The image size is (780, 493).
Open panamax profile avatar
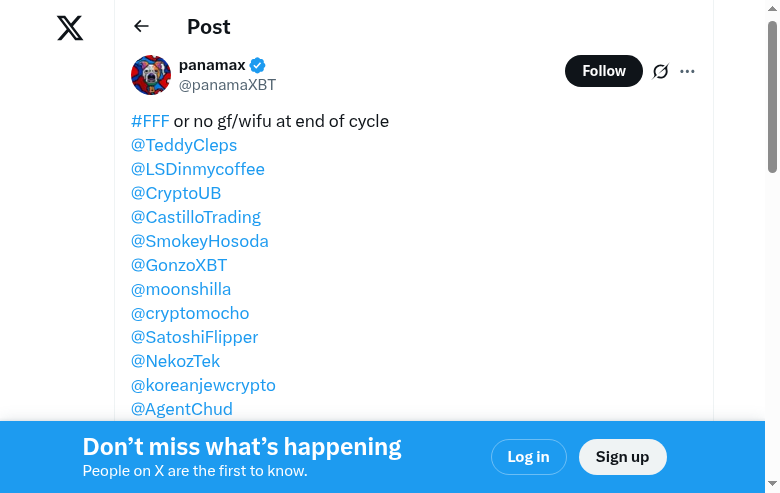(x=151, y=75)
